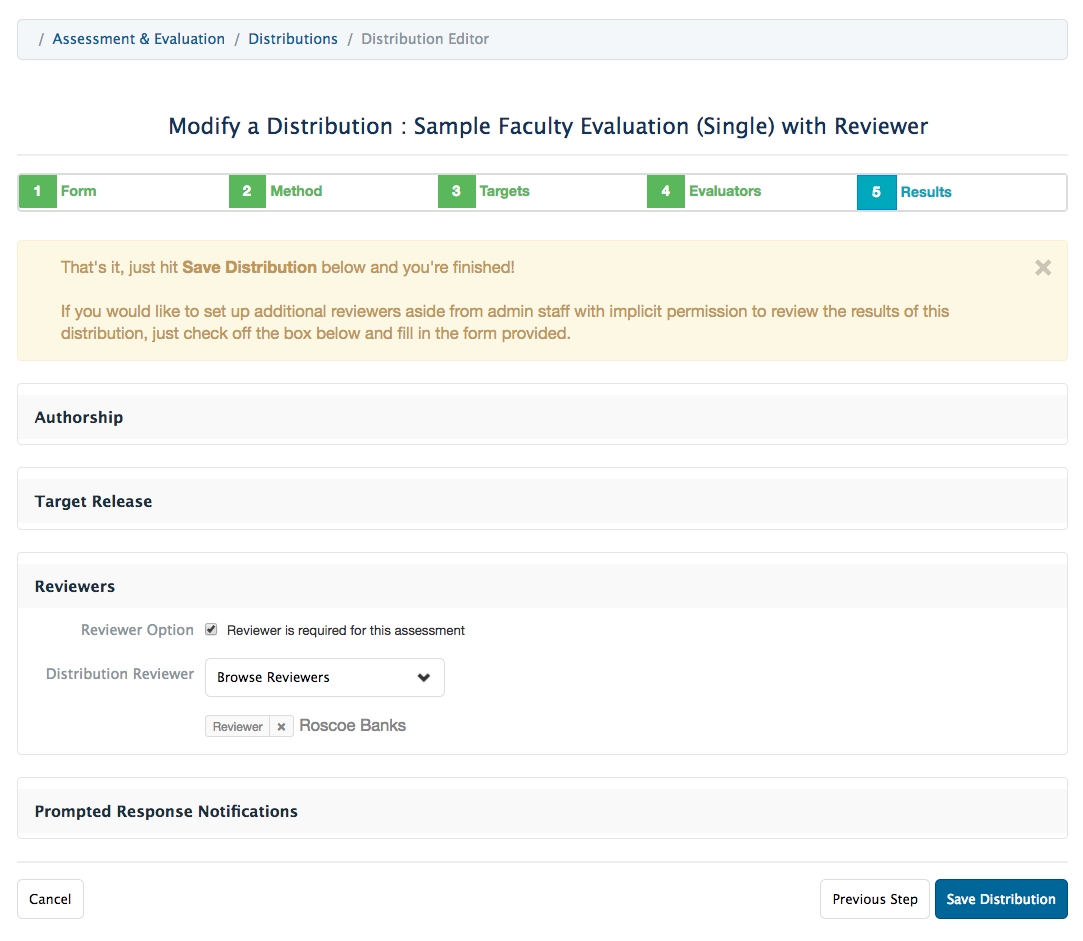This screenshot has width=1083, height=941.
Task: Click the step 2 number badge
Action: pos(247,191)
